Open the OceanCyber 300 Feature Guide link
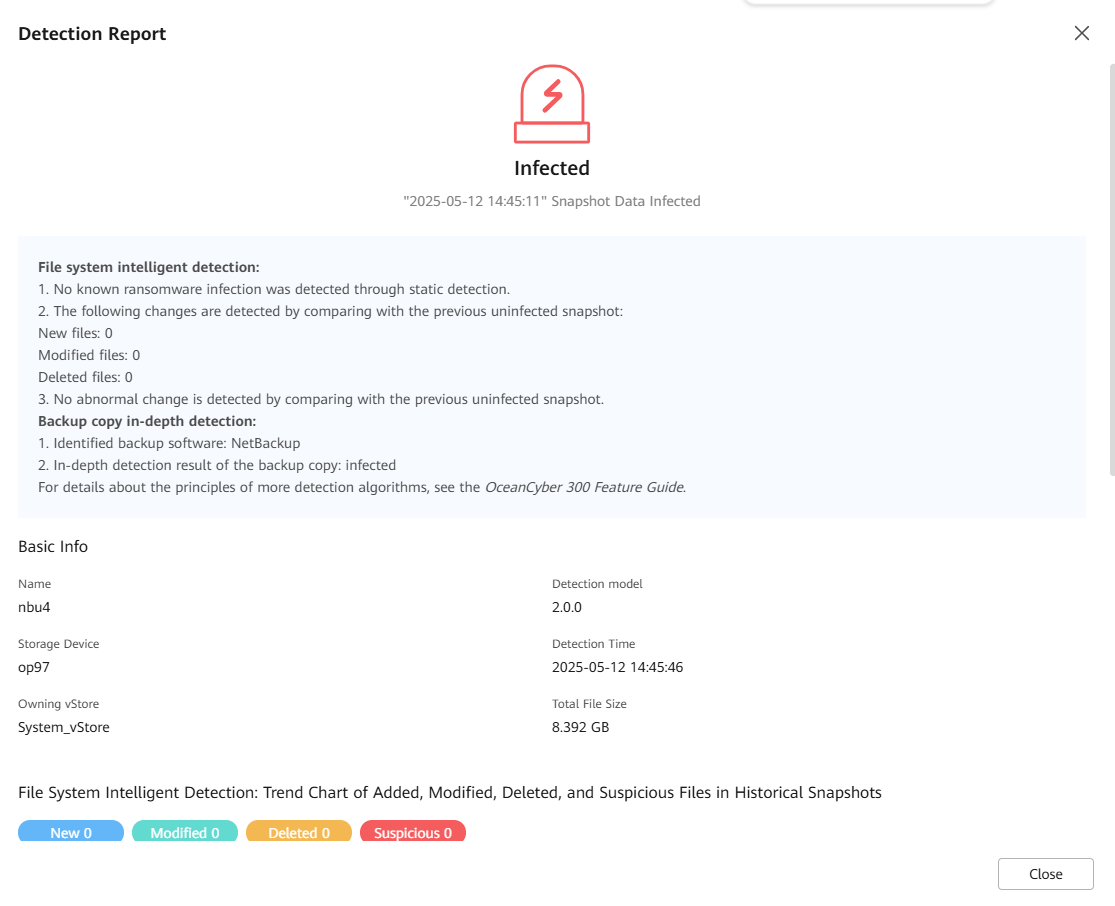1115x906 pixels. [584, 487]
